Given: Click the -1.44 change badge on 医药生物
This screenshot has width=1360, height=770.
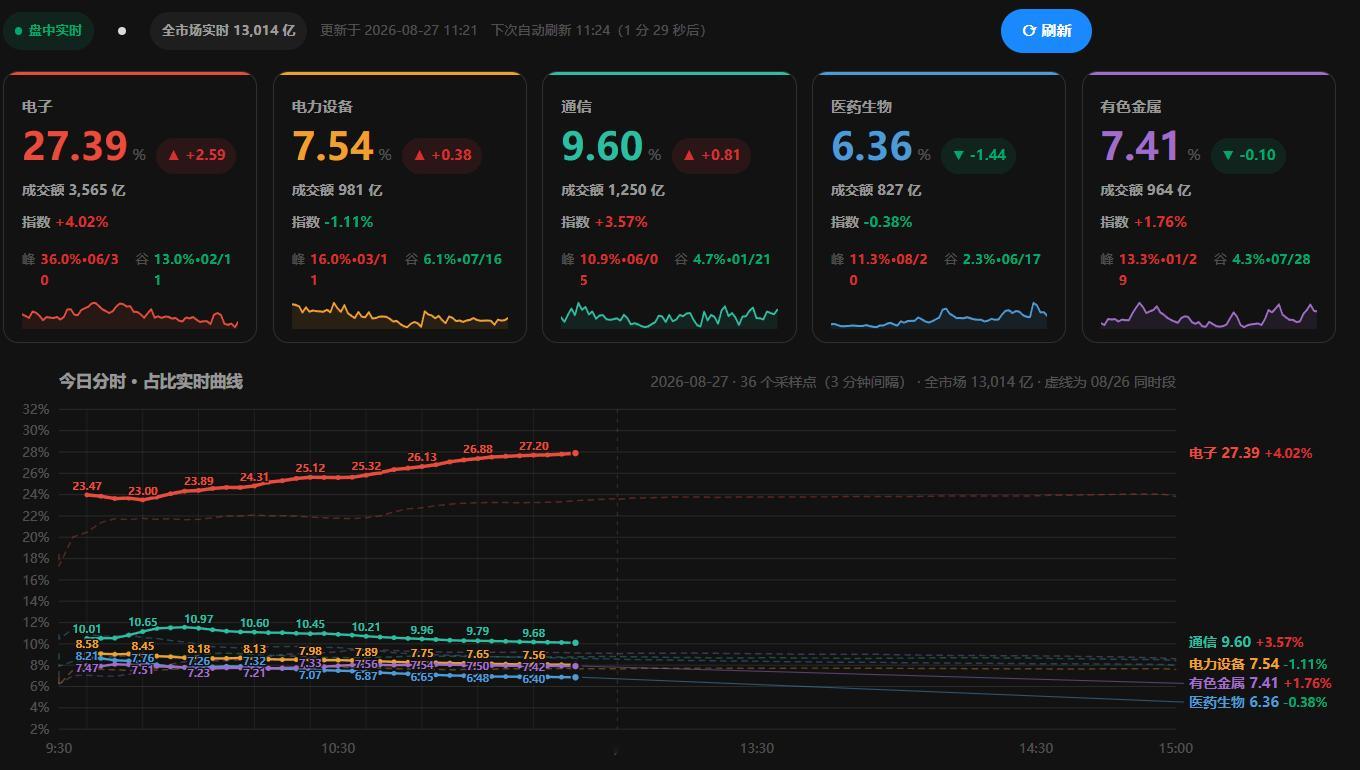Looking at the screenshot, I should click(979, 155).
